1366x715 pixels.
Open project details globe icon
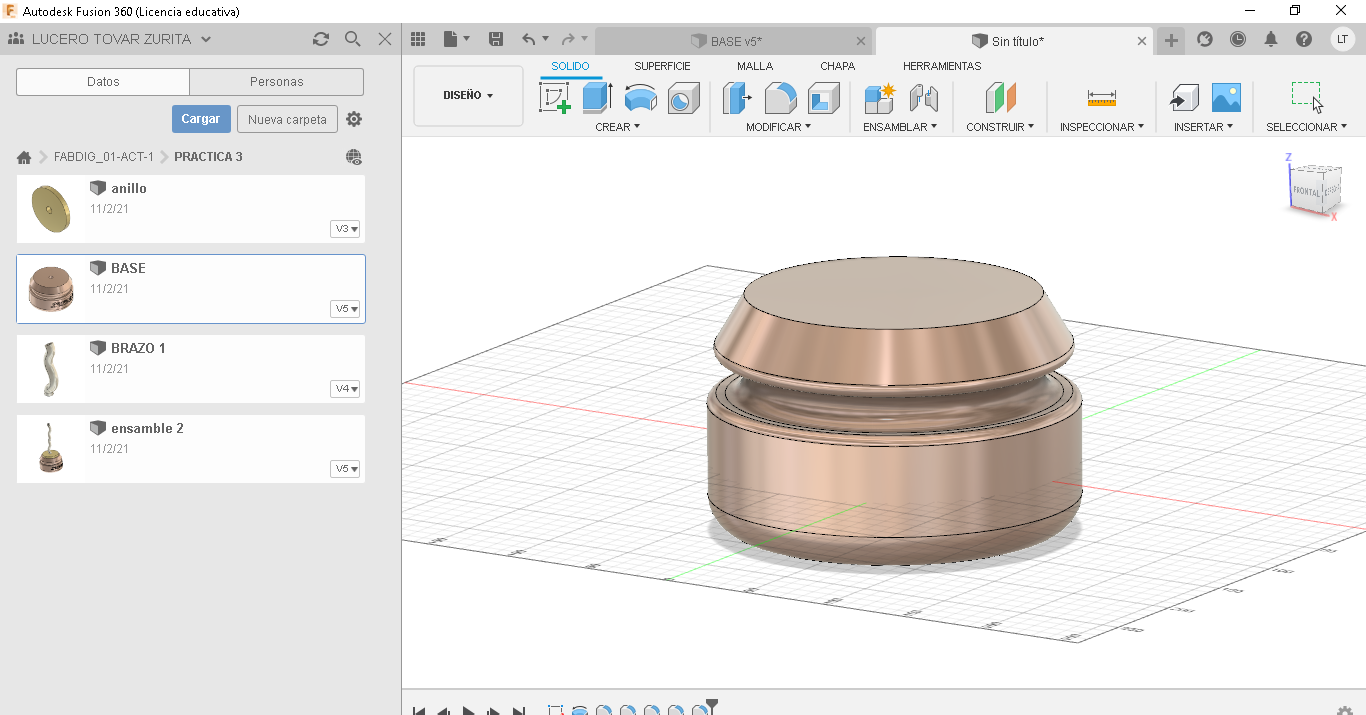(354, 157)
